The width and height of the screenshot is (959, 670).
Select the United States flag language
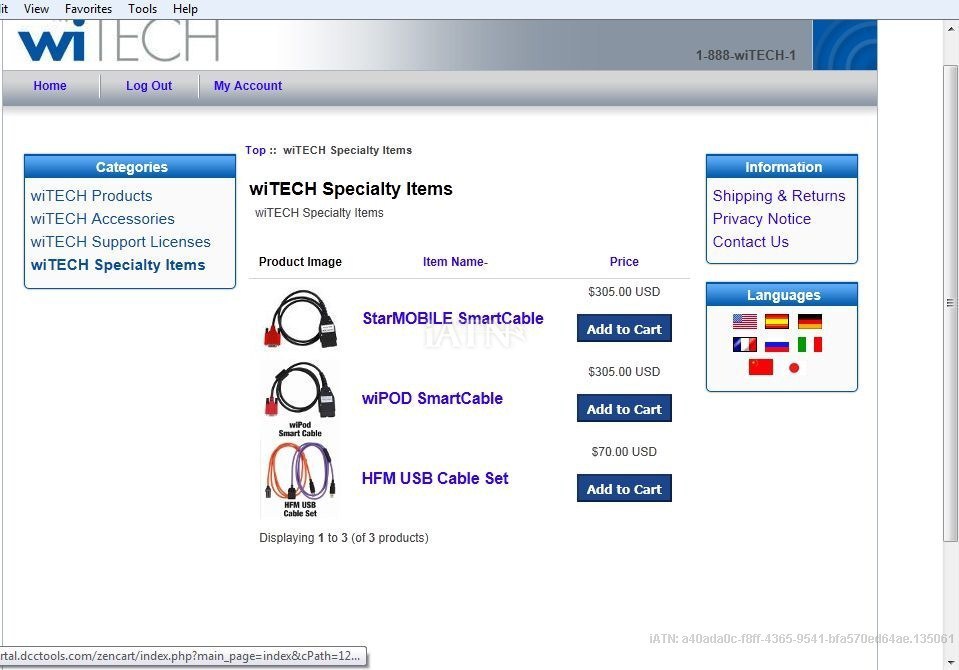[745, 321]
